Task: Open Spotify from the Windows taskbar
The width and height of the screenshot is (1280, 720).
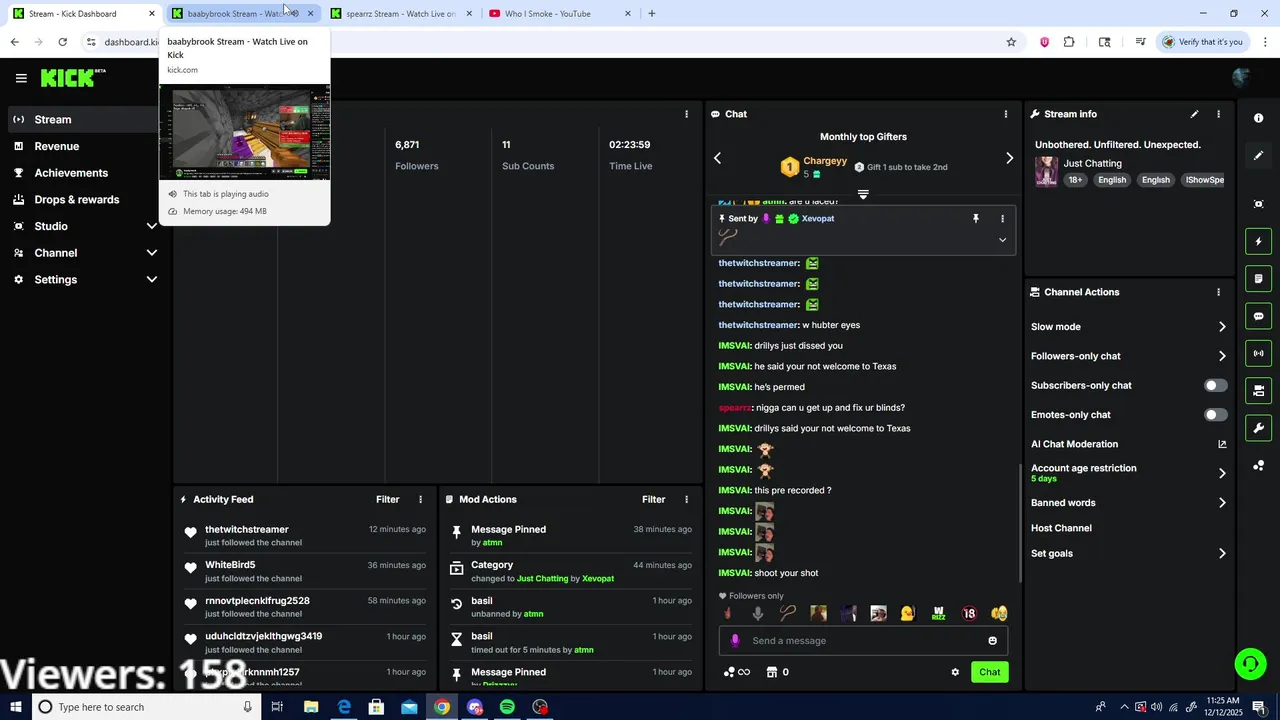Action: (x=508, y=707)
